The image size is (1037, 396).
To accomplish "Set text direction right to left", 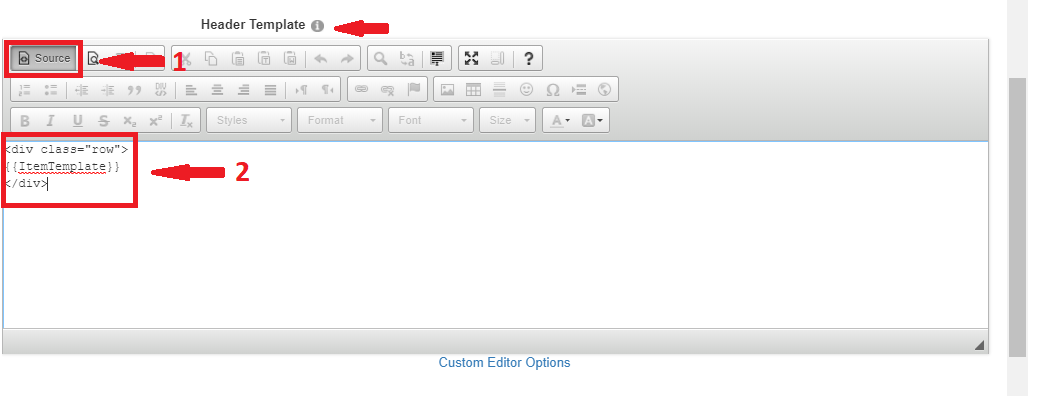I will tap(327, 90).
